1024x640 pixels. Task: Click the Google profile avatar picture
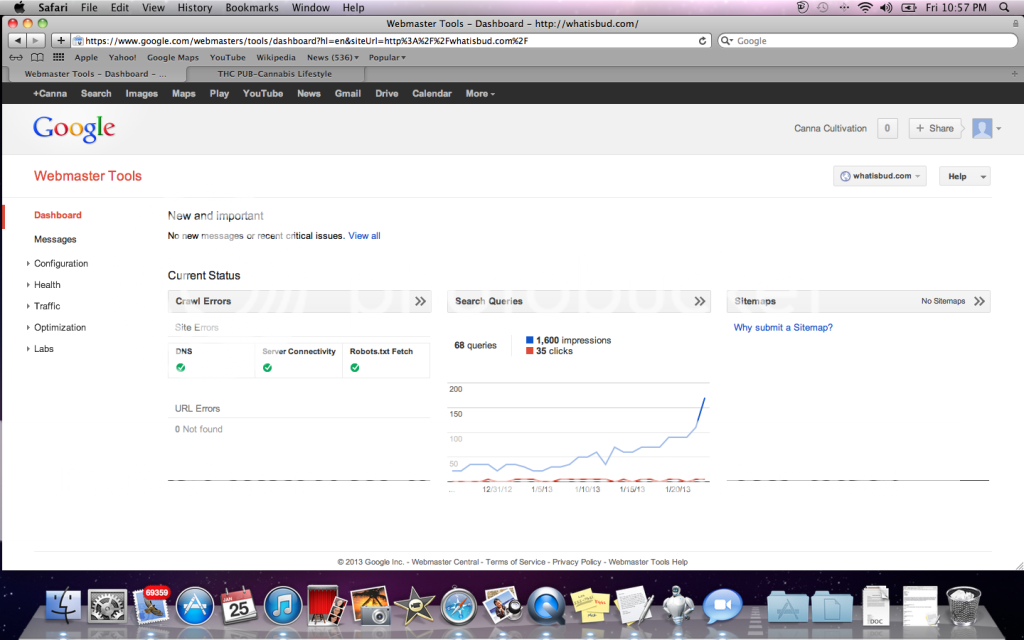(x=982, y=128)
